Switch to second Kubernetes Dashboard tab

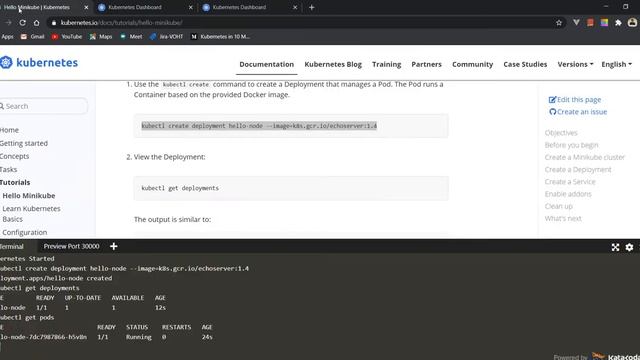point(249,7)
